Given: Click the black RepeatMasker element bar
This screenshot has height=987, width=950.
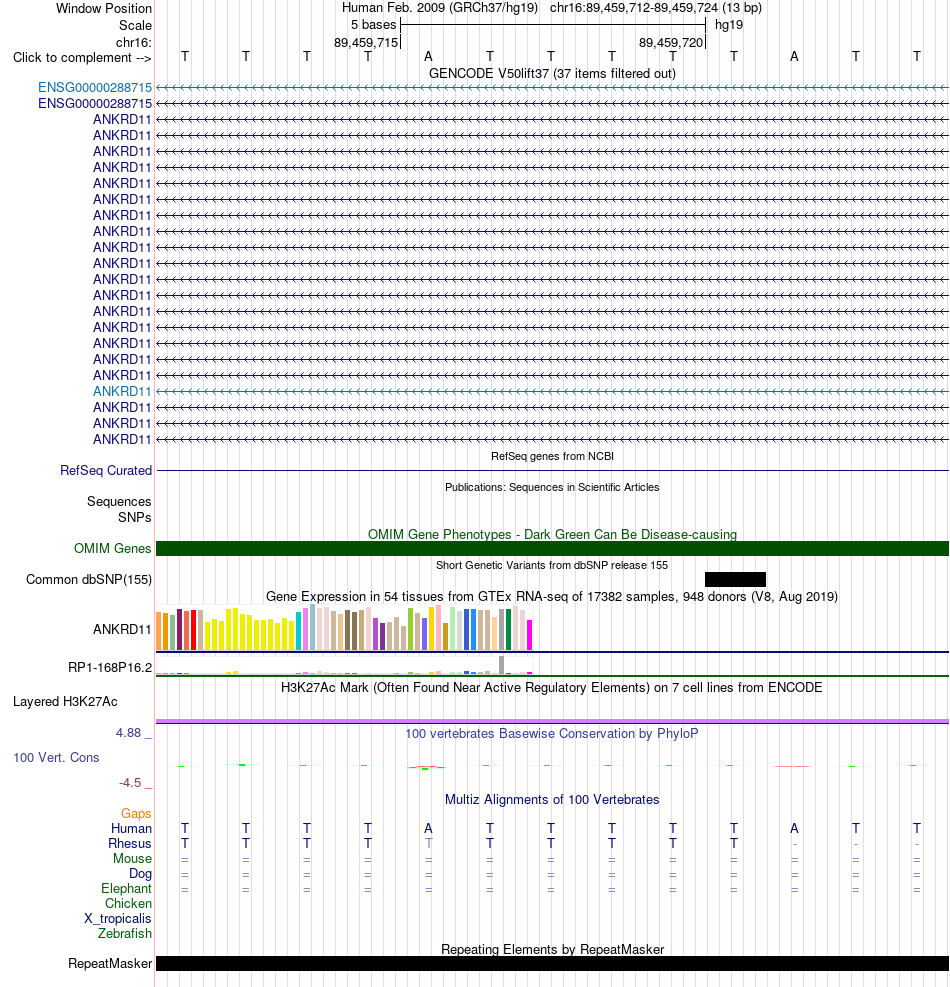Looking at the screenshot, I should coord(552,963).
